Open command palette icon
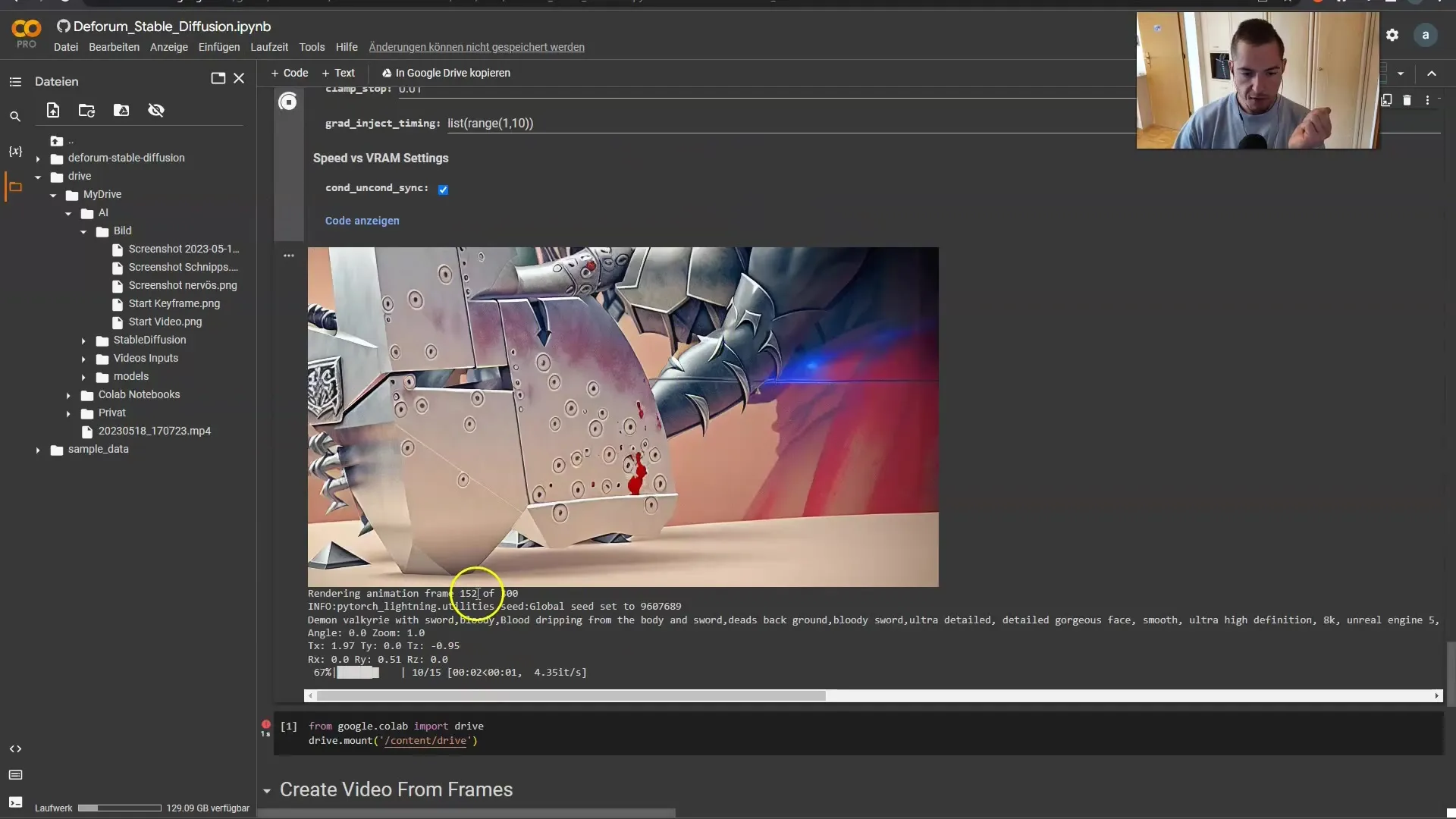The image size is (1456, 819). [15, 775]
